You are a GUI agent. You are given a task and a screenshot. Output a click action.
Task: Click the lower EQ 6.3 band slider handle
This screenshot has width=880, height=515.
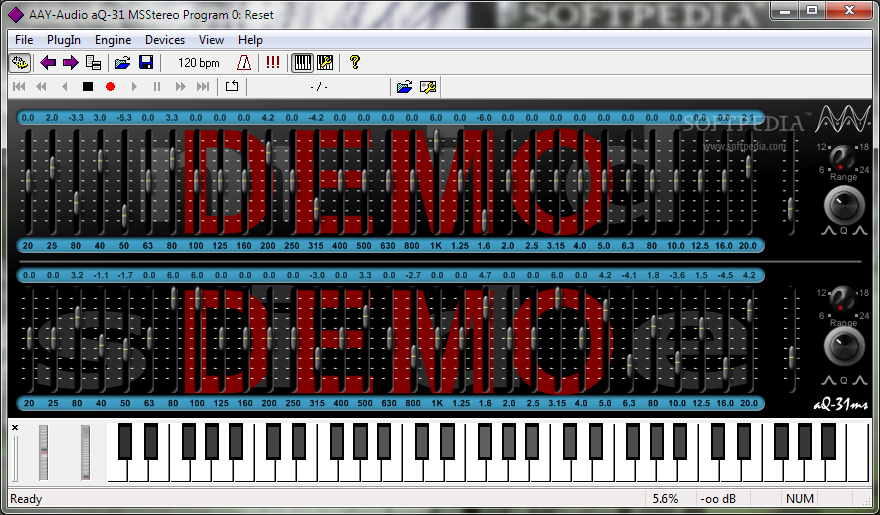click(x=629, y=366)
